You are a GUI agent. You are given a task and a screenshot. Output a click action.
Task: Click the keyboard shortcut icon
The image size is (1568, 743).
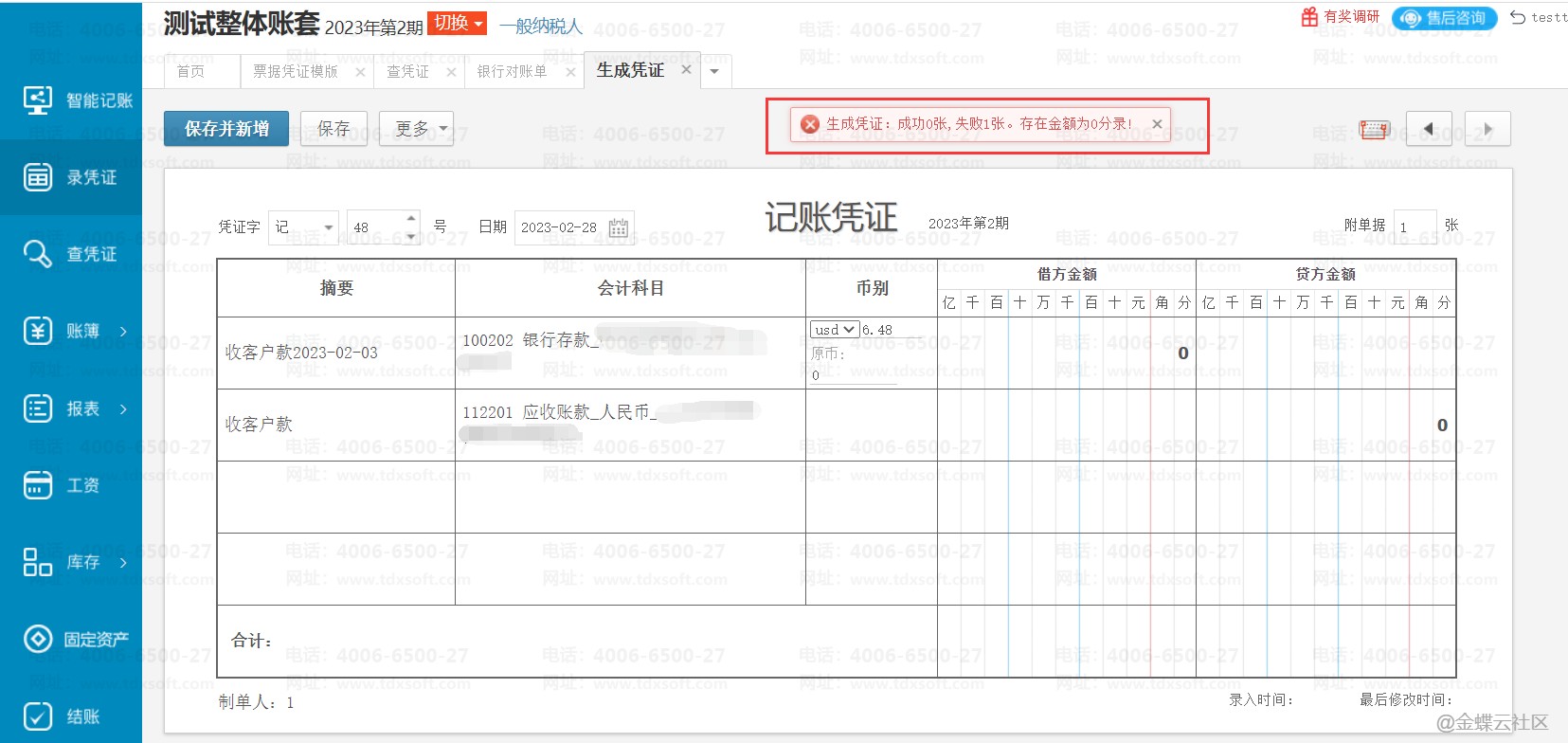1374,129
